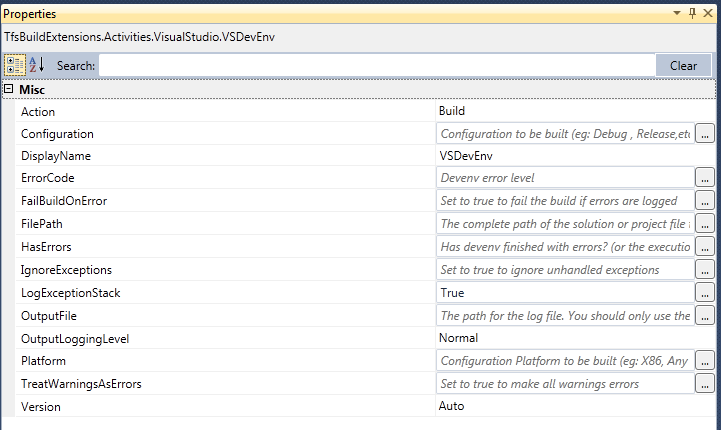Select the LogExceptionStack property label

(x=70, y=293)
